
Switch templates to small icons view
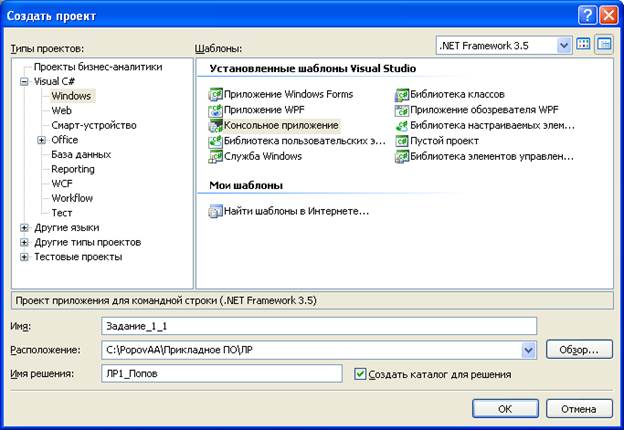pos(604,45)
